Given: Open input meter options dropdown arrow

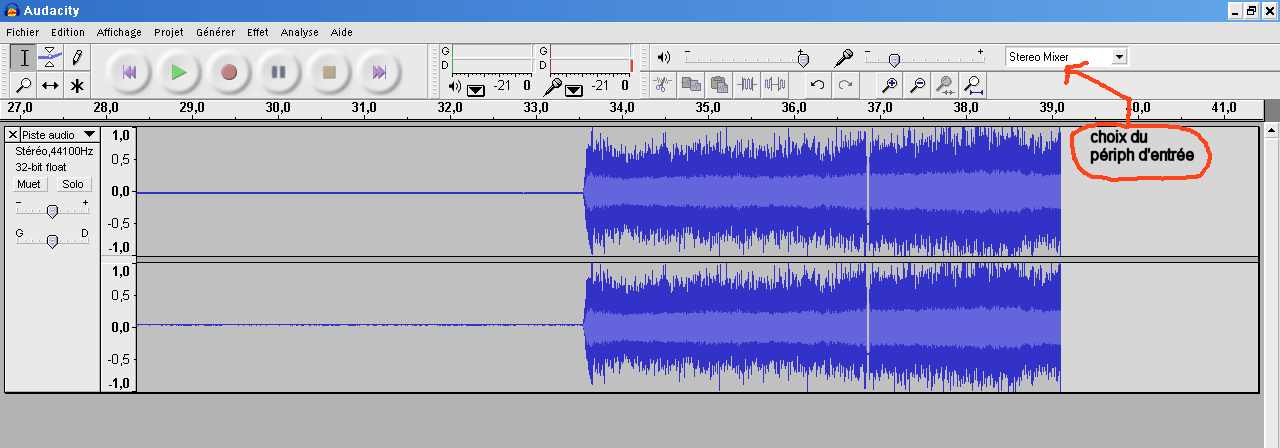Looking at the screenshot, I should [573, 89].
